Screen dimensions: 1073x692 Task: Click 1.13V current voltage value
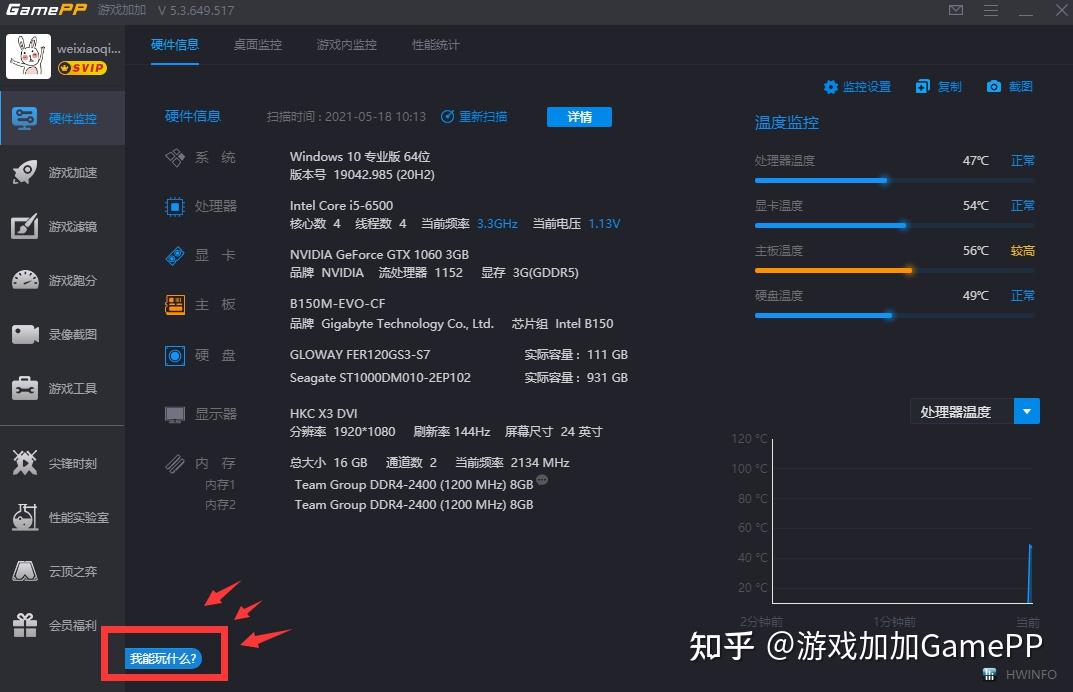tap(604, 224)
